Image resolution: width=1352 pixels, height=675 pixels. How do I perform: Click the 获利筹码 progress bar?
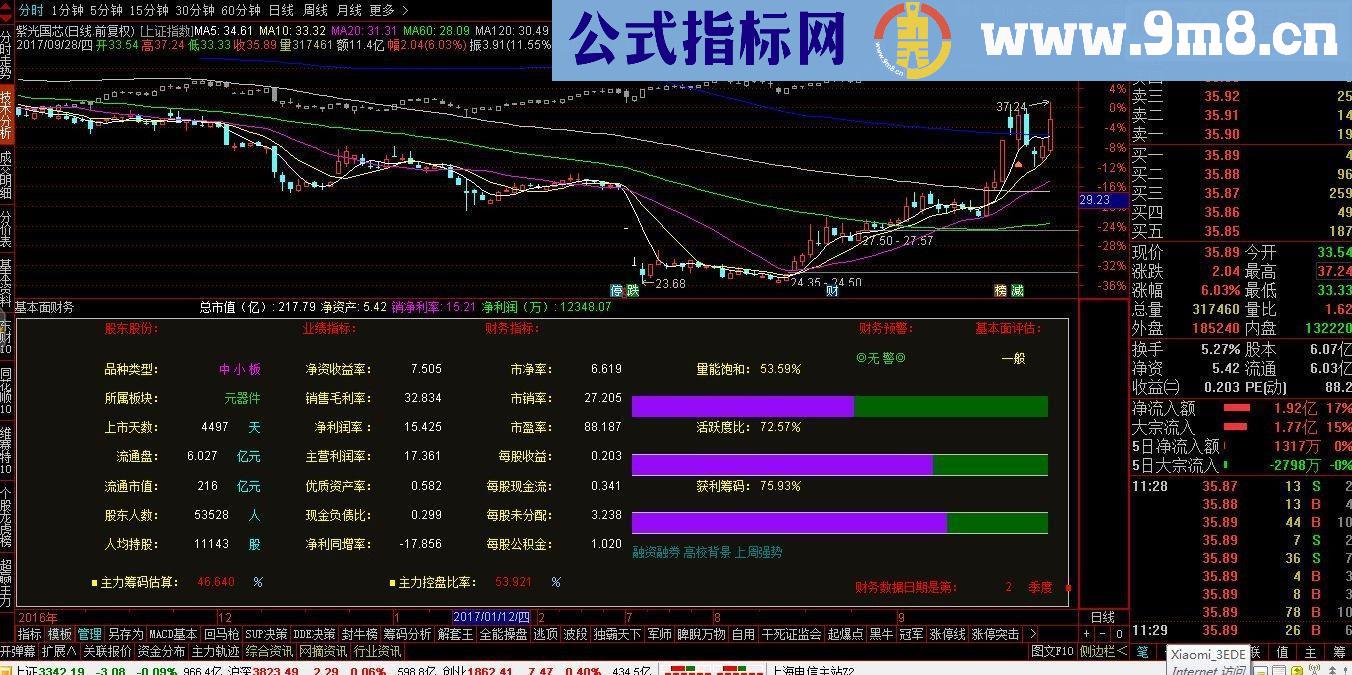[x=840, y=523]
